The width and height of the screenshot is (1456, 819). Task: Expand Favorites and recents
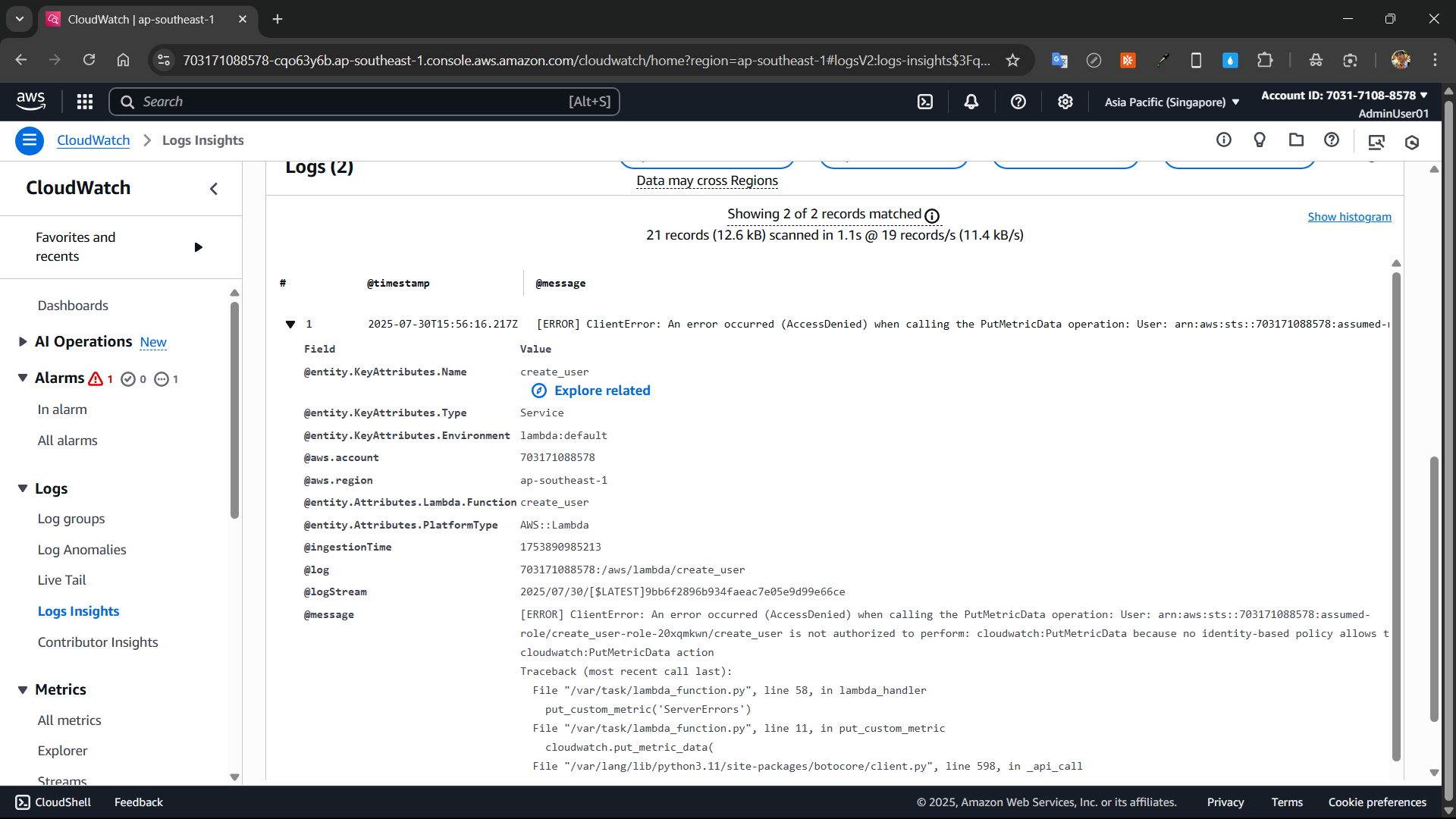pos(199,247)
